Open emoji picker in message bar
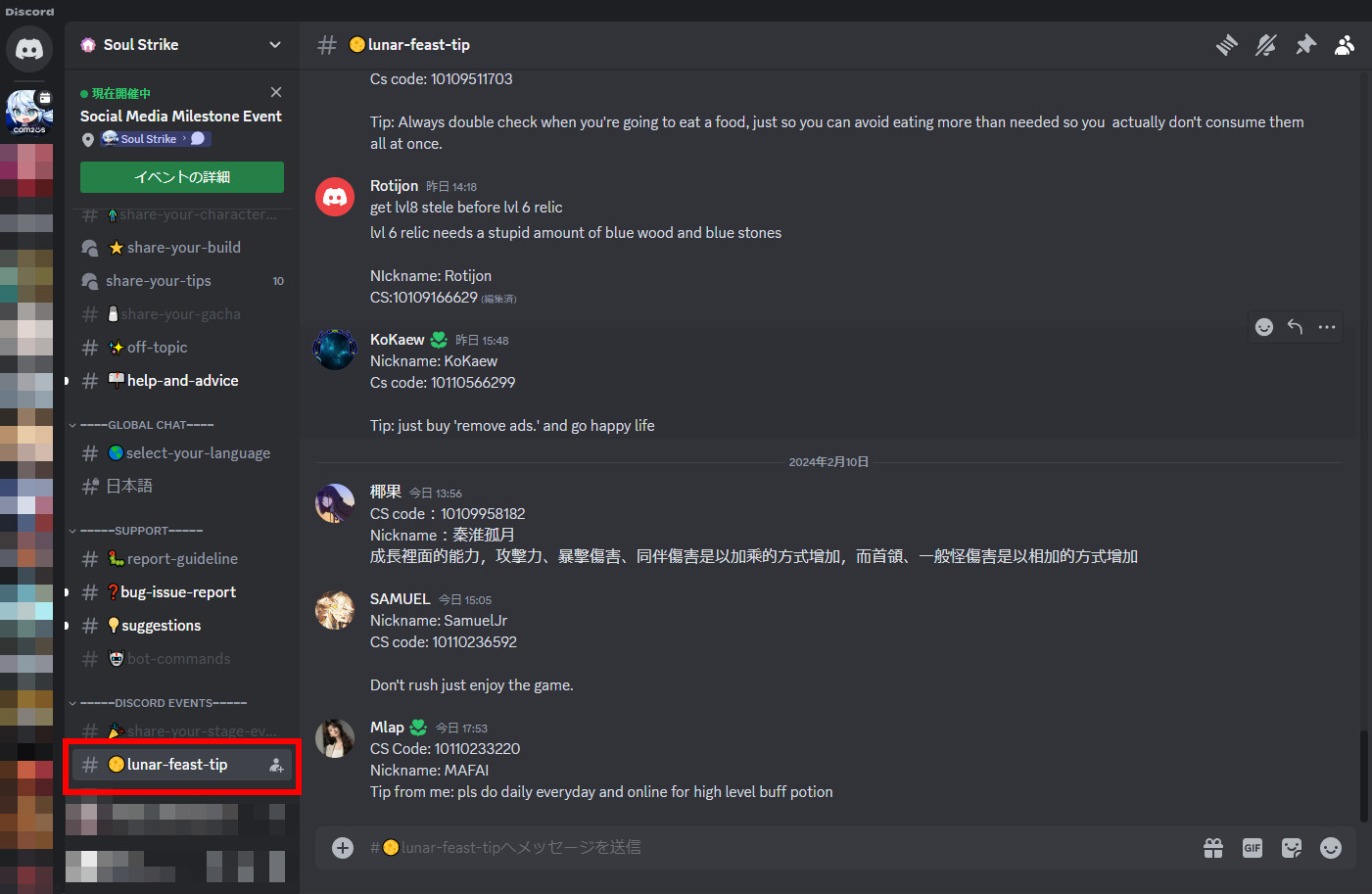 click(x=1331, y=848)
